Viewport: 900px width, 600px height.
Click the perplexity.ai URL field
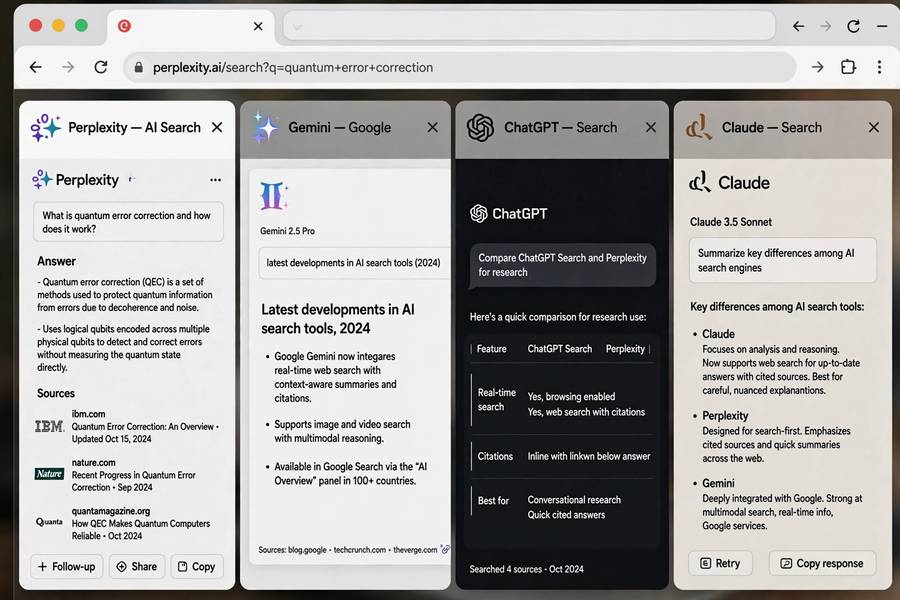[x=459, y=67]
